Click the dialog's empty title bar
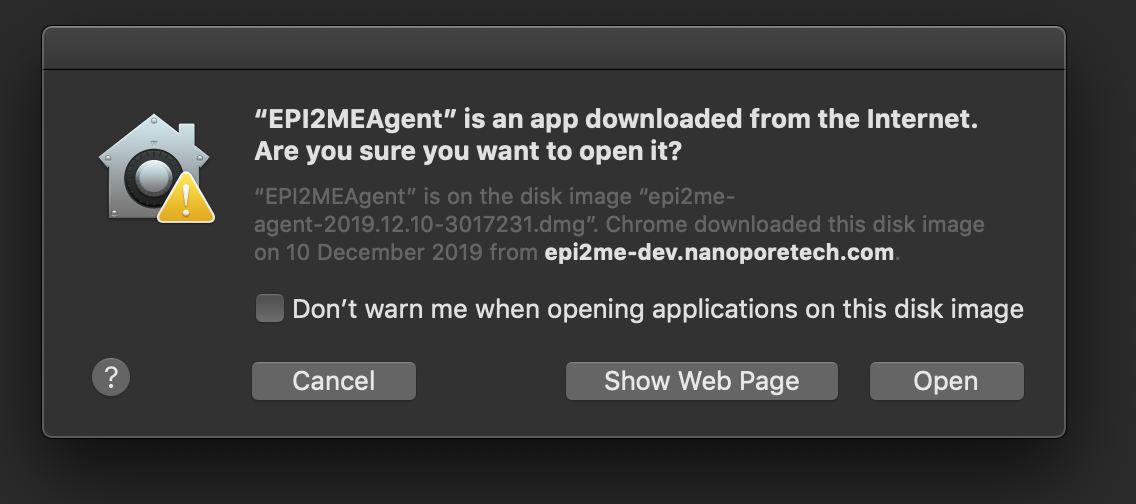Image resolution: width=1136 pixels, height=504 pixels. click(x=554, y=49)
